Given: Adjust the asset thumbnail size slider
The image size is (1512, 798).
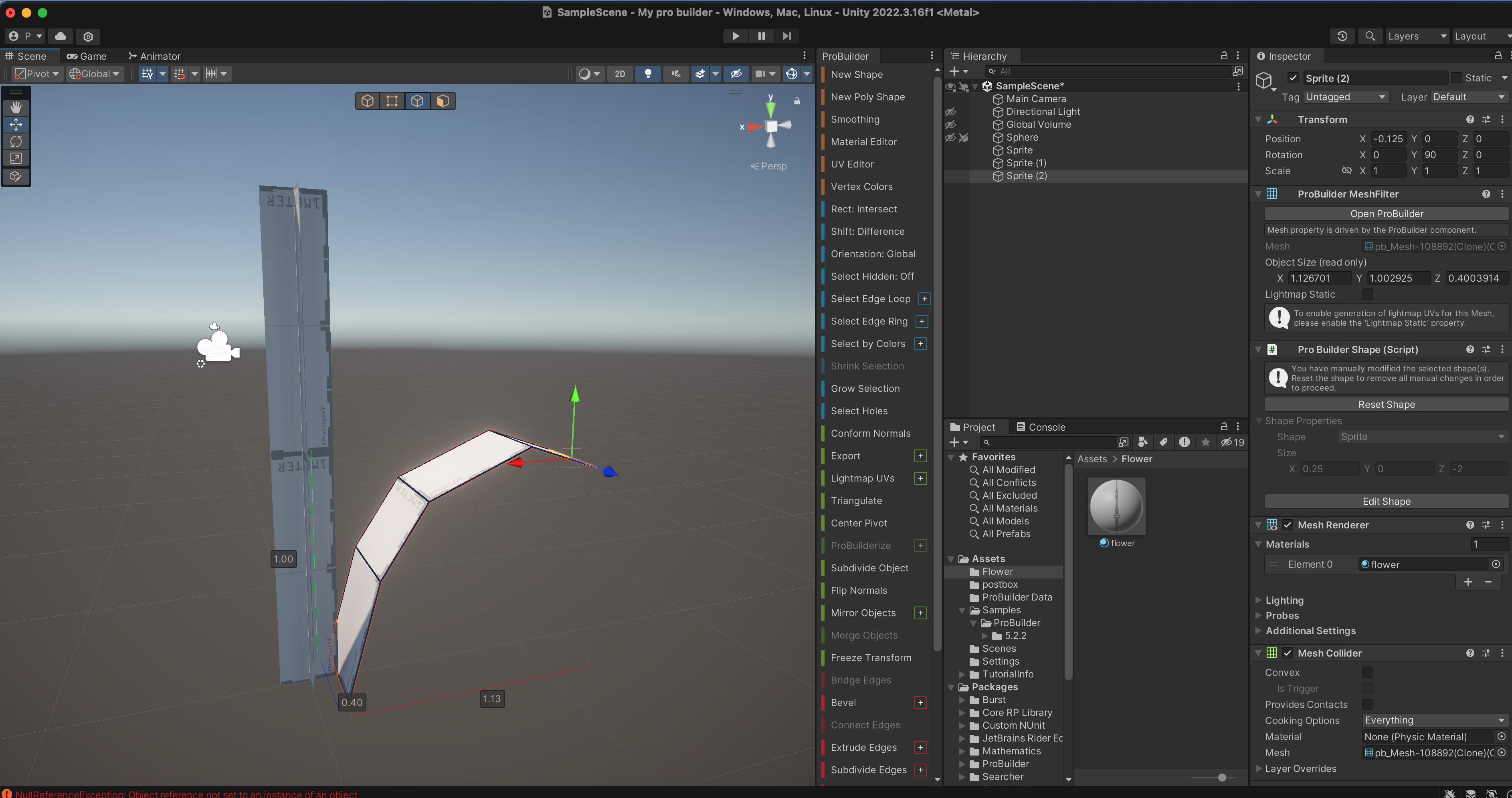Looking at the screenshot, I should (1221, 777).
